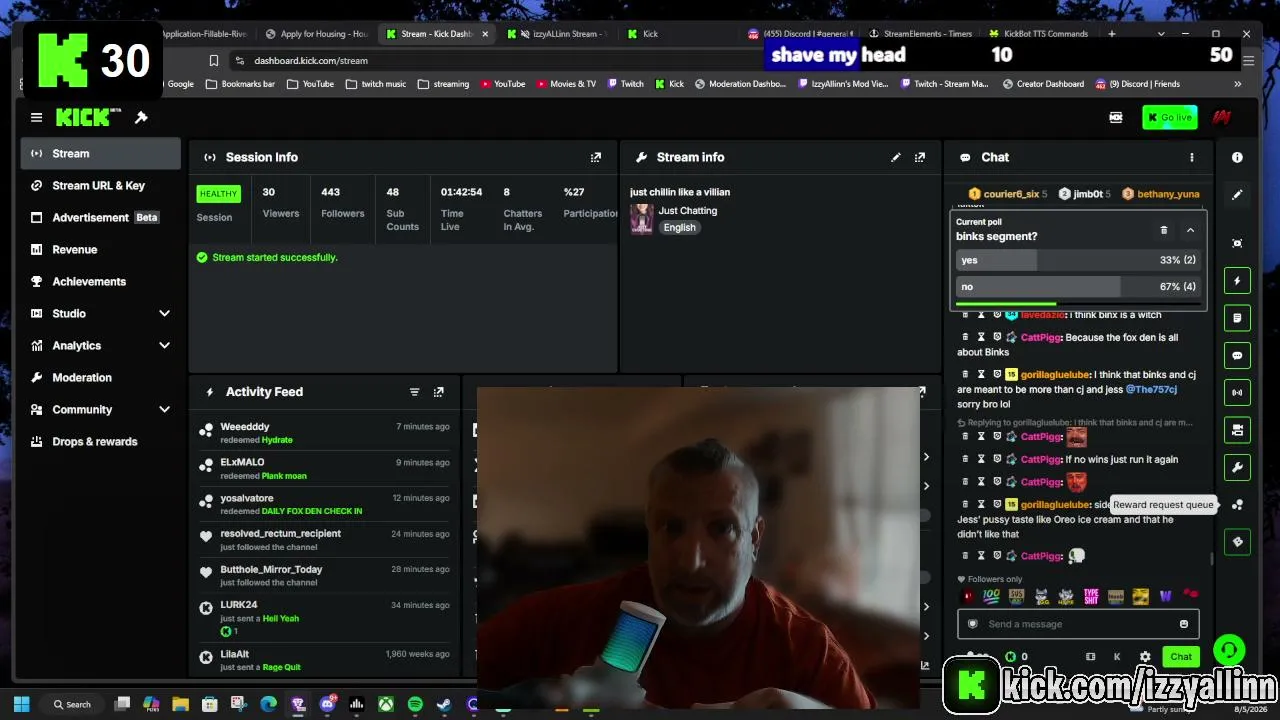This screenshot has width=1280, height=720.
Task: Pop out the Activity Feed panel
Action: (x=438, y=392)
